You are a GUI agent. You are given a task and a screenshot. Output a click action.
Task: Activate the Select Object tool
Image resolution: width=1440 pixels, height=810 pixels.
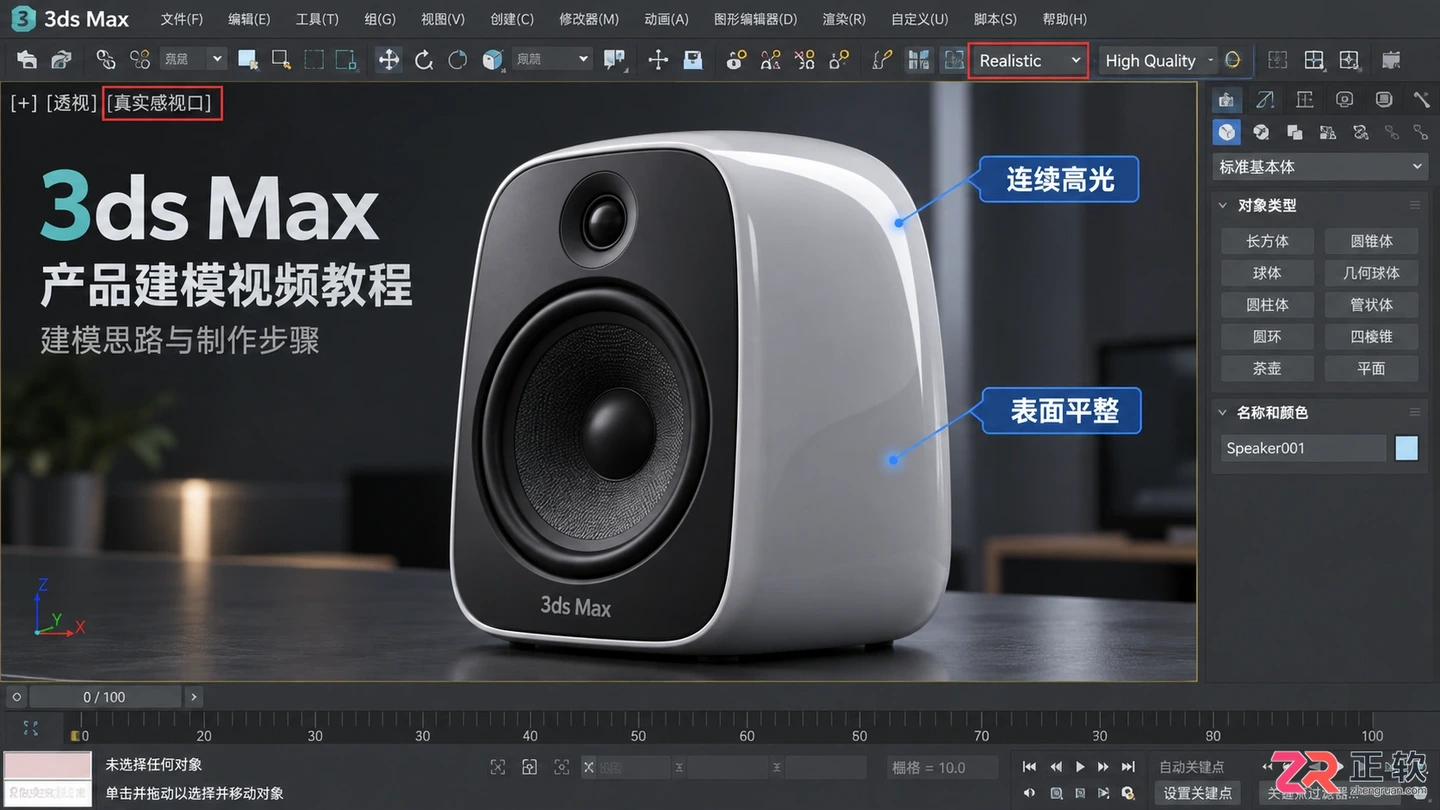247,60
